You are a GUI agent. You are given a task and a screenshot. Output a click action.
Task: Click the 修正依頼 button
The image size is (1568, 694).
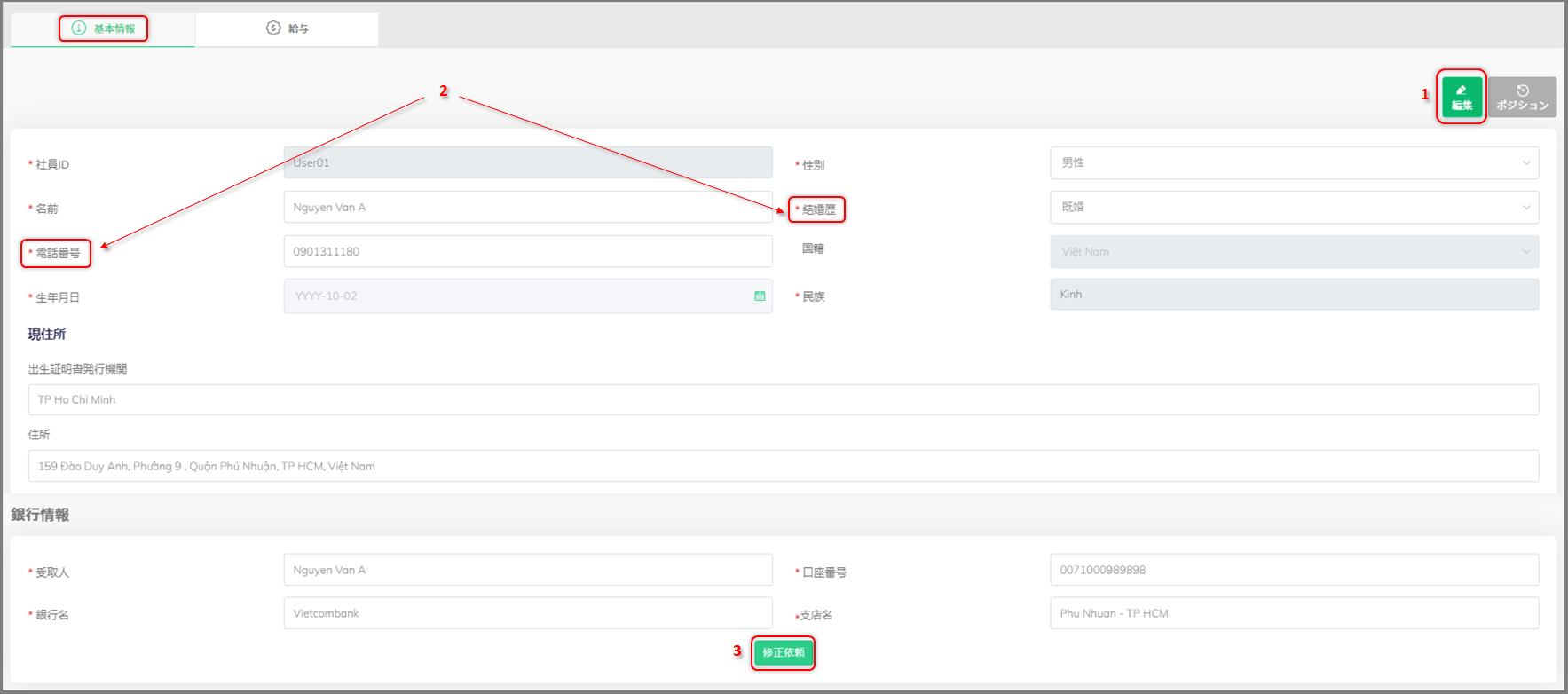pyautogui.click(x=783, y=652)
